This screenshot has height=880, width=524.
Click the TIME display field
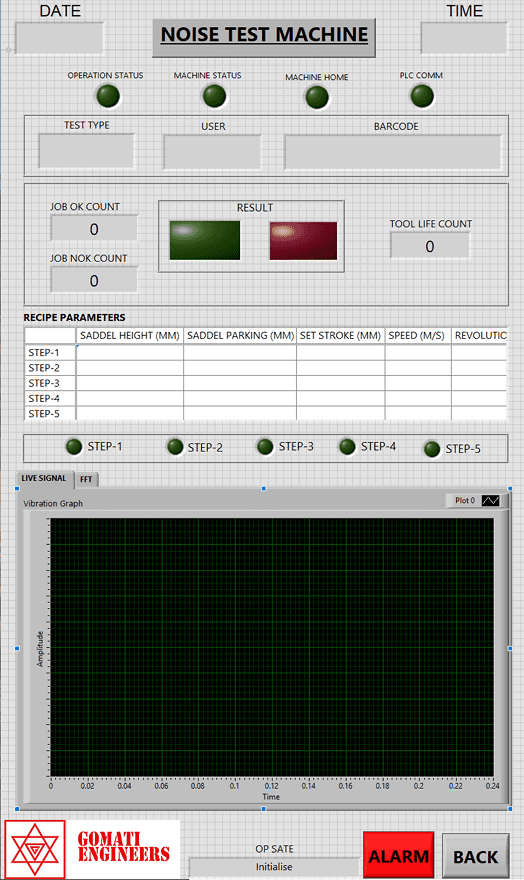pos(464,38)
